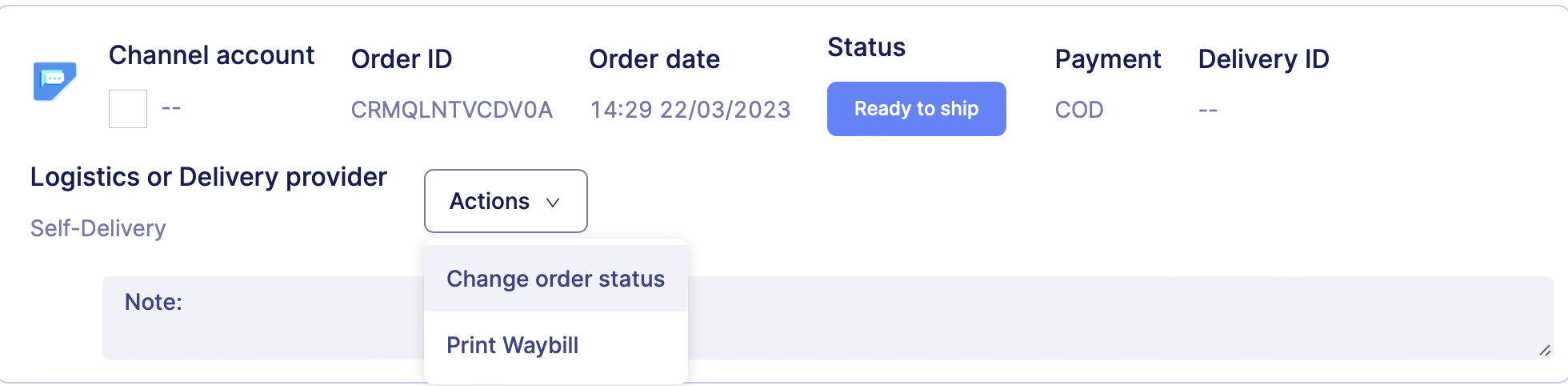Image resolution: width=1568 pixels, height=386 pixels.
Task: Click the Delivery ID placeholder dashes
Action: point(1207,110)
